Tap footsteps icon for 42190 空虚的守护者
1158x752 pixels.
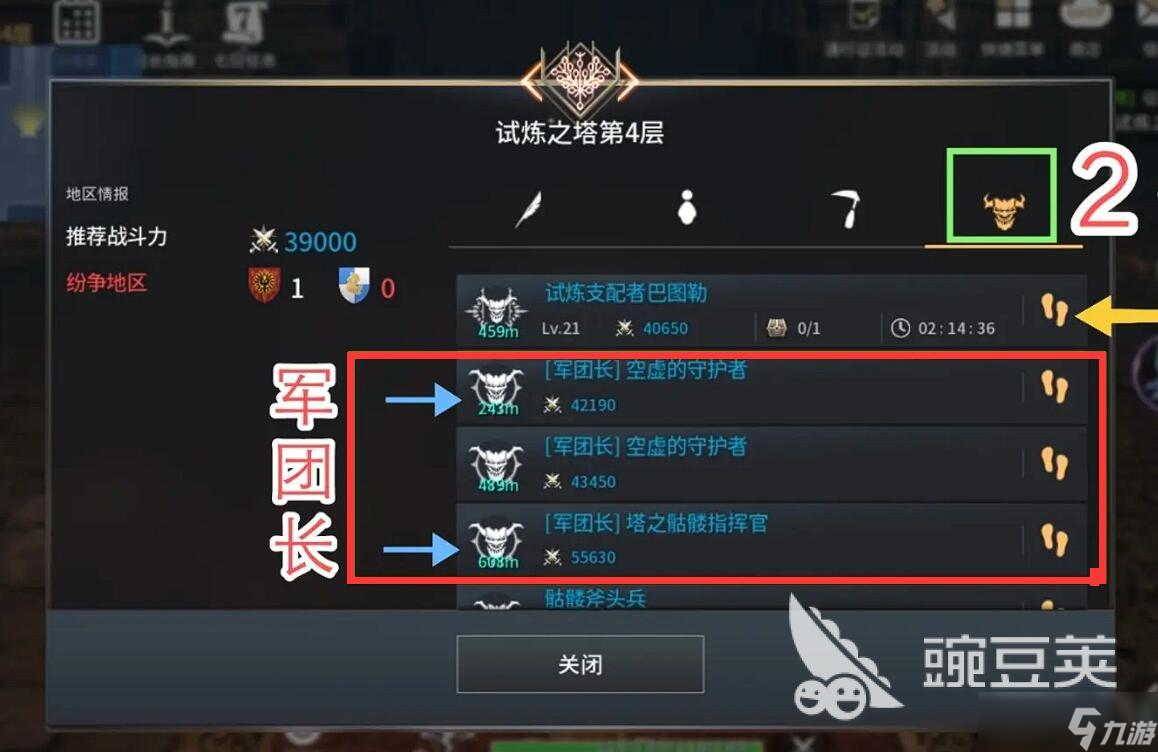click(1055, 387)
